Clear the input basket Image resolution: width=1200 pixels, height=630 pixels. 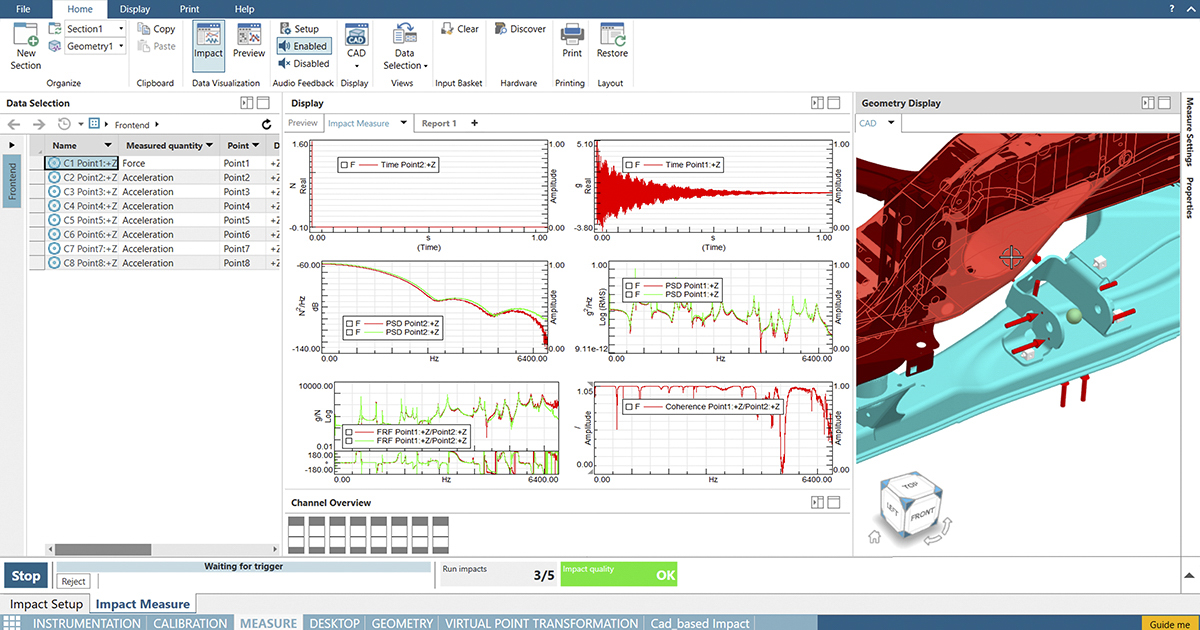(x=460, y=29)
